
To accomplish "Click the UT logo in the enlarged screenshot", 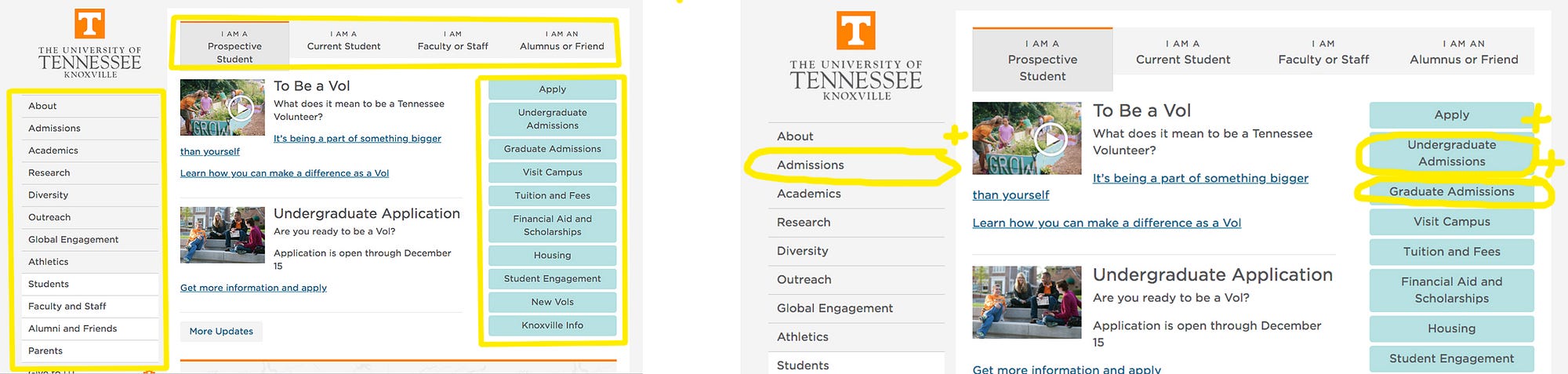I will click(x=855, y=31).
